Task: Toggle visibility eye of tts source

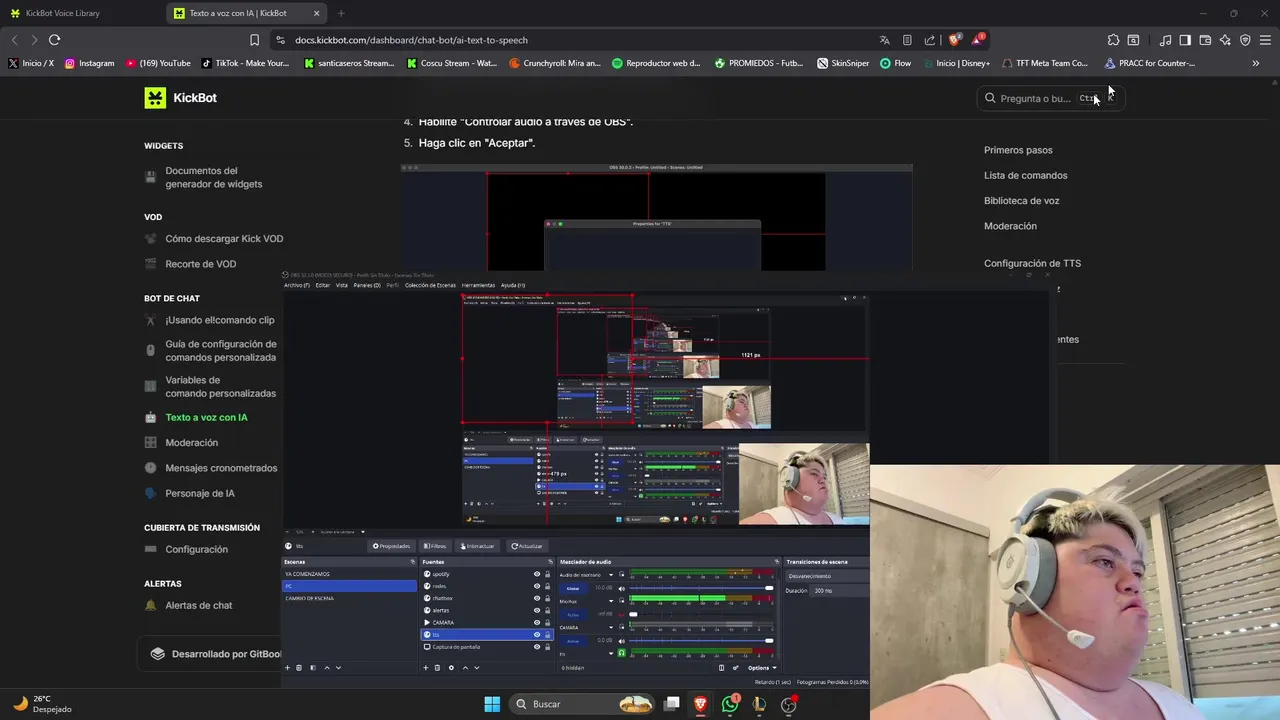Action: (x=537, y=635)
